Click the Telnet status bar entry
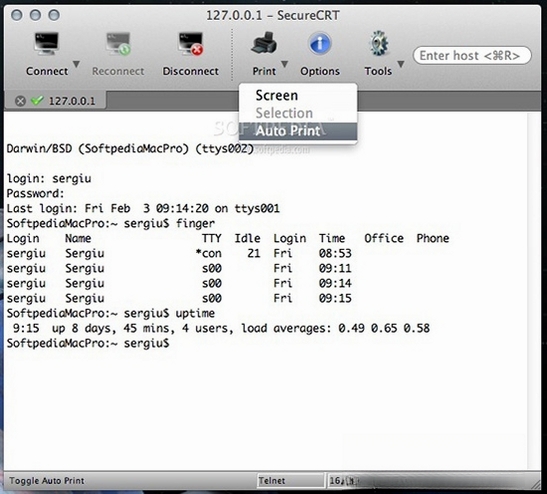The image size is (547, 494). (291, 481)
